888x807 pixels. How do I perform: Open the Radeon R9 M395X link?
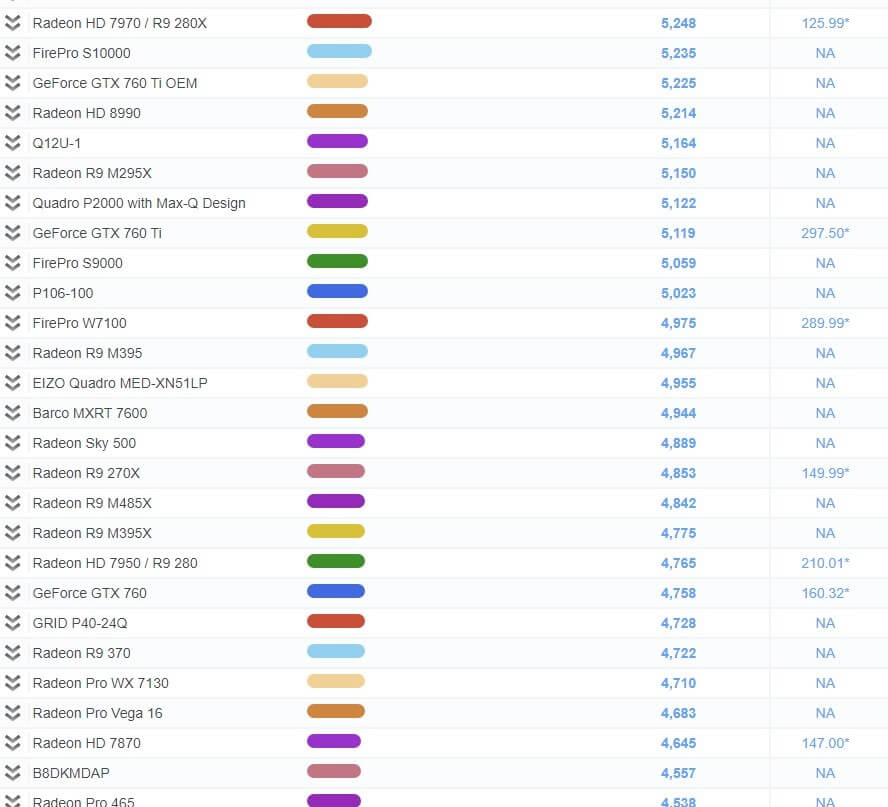[x=92, y=533]
